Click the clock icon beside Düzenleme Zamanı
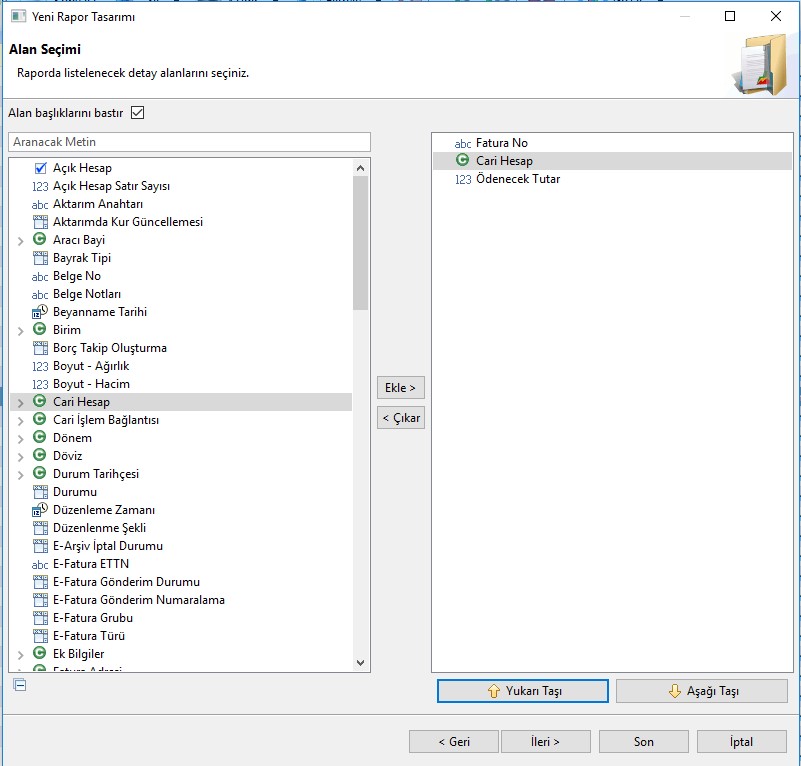 [40, 510]
